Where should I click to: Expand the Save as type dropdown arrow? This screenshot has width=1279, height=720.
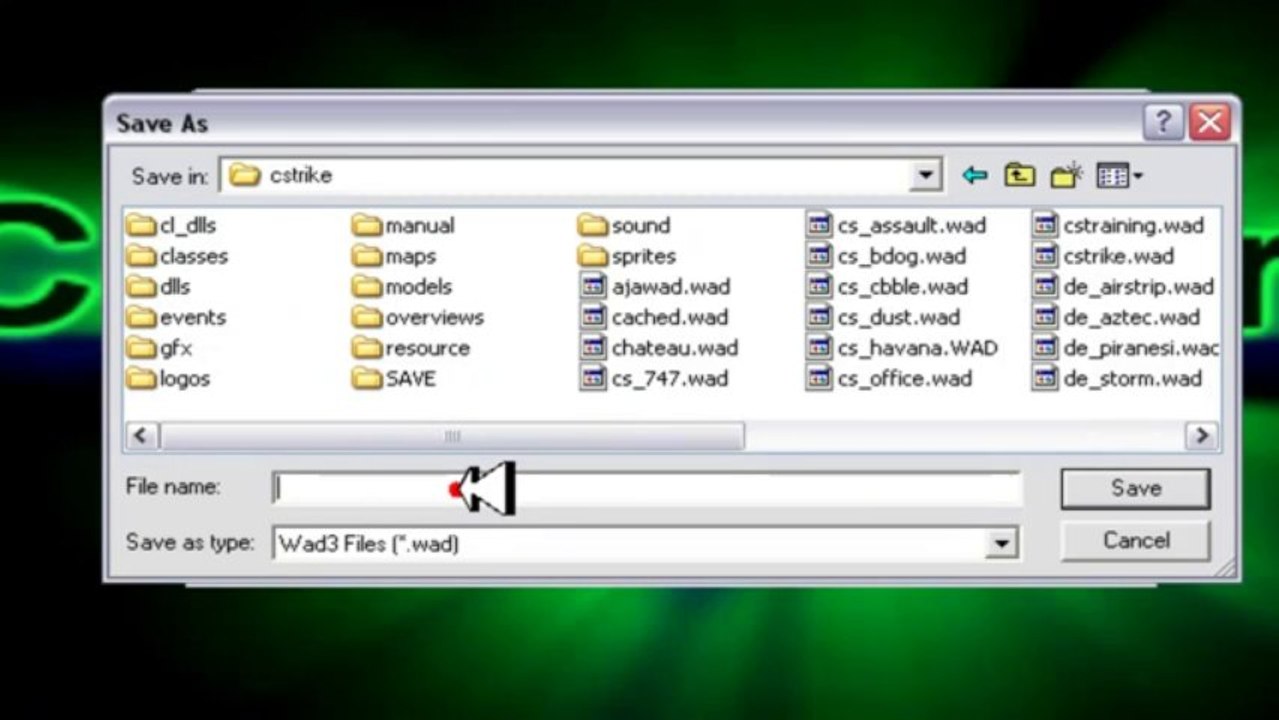(1001, 544)
